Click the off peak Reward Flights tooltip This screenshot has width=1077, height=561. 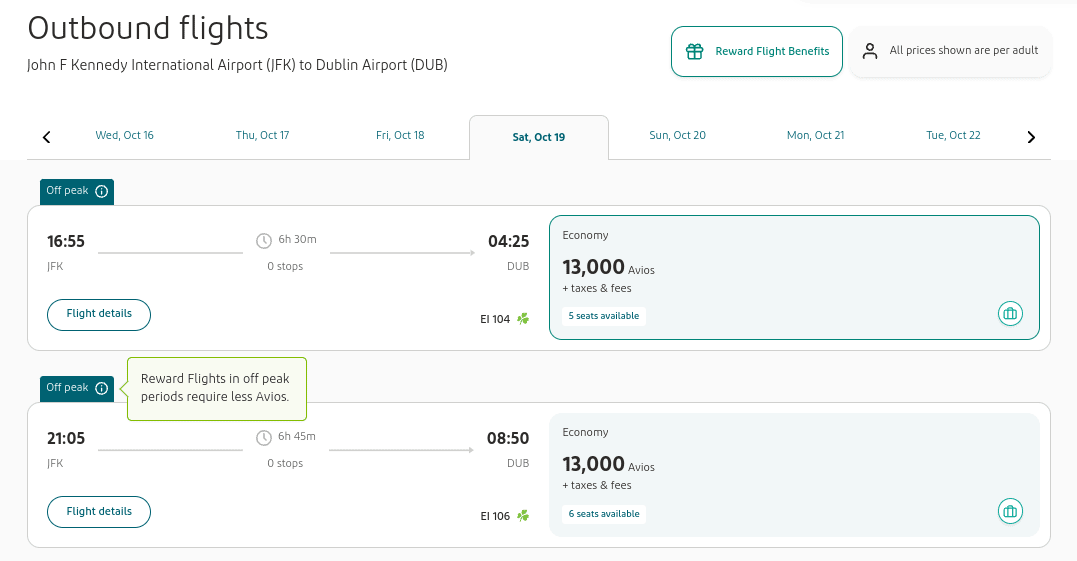pos(216,389)
